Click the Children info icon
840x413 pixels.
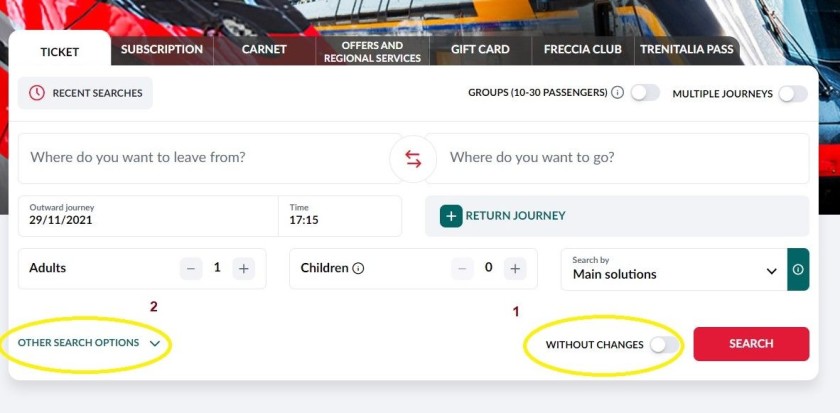pos(358,268)
